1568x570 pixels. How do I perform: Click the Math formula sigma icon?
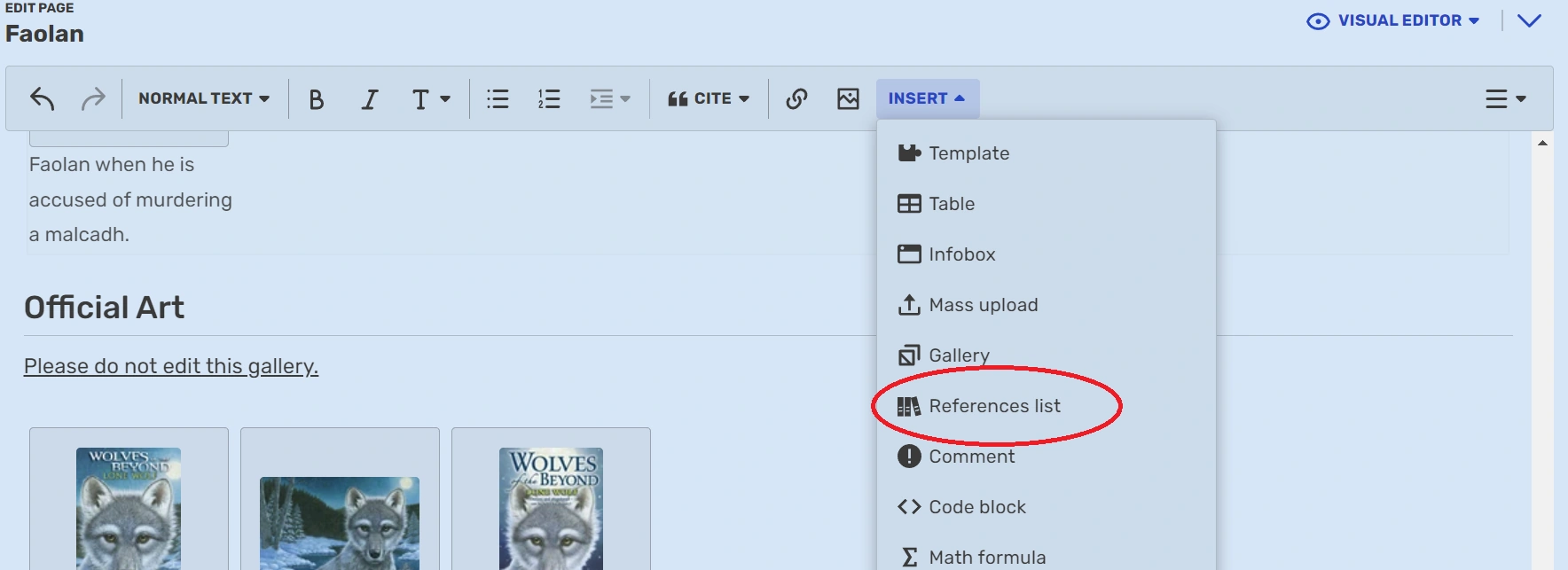[x=909, y=558]
